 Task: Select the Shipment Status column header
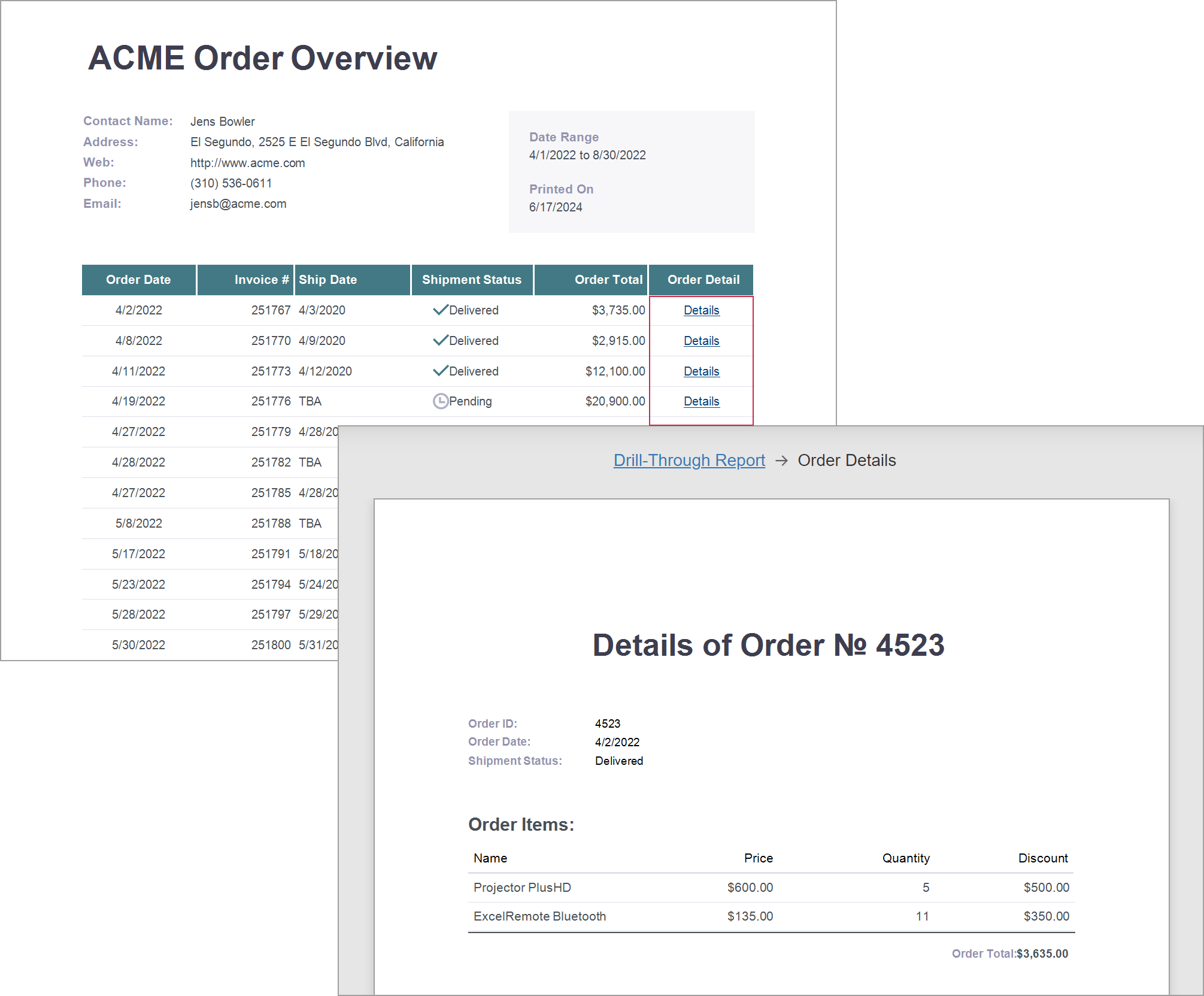(472, 280)
